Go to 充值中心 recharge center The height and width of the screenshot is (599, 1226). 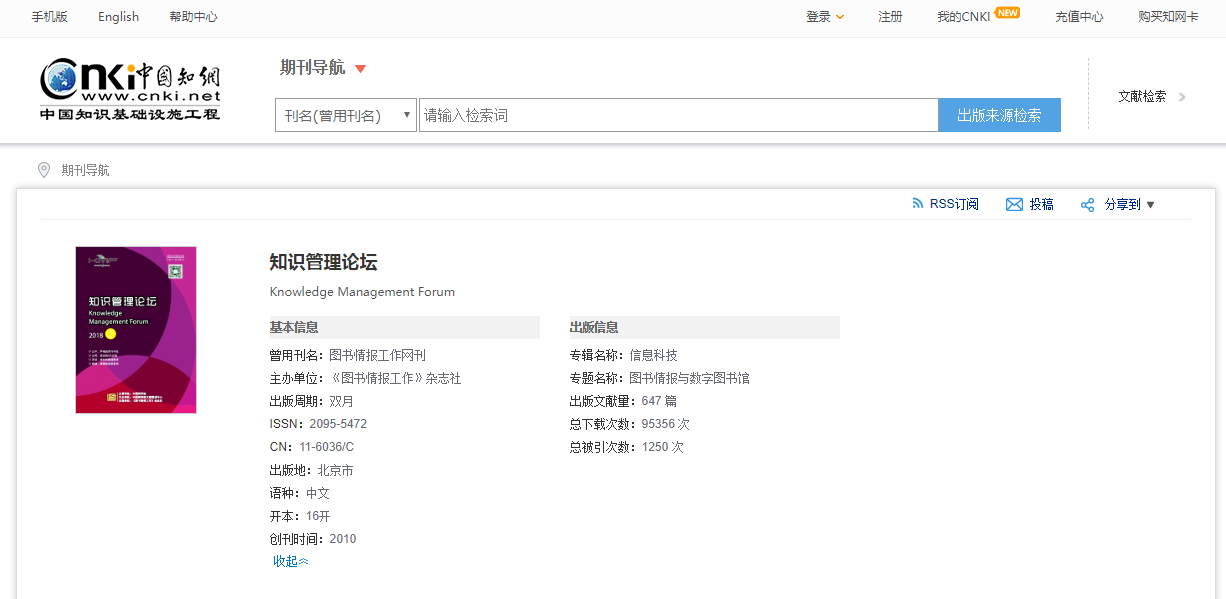coord(1079,17)
